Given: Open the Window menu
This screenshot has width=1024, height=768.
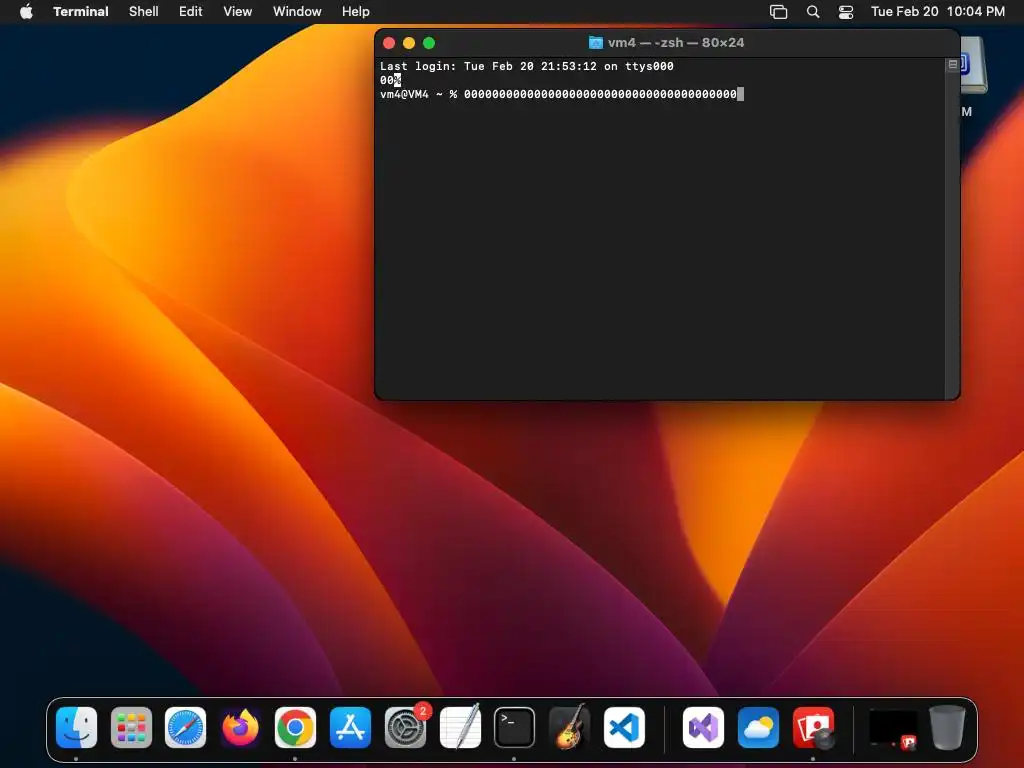Looking at the screenshot, I should 296,11.
